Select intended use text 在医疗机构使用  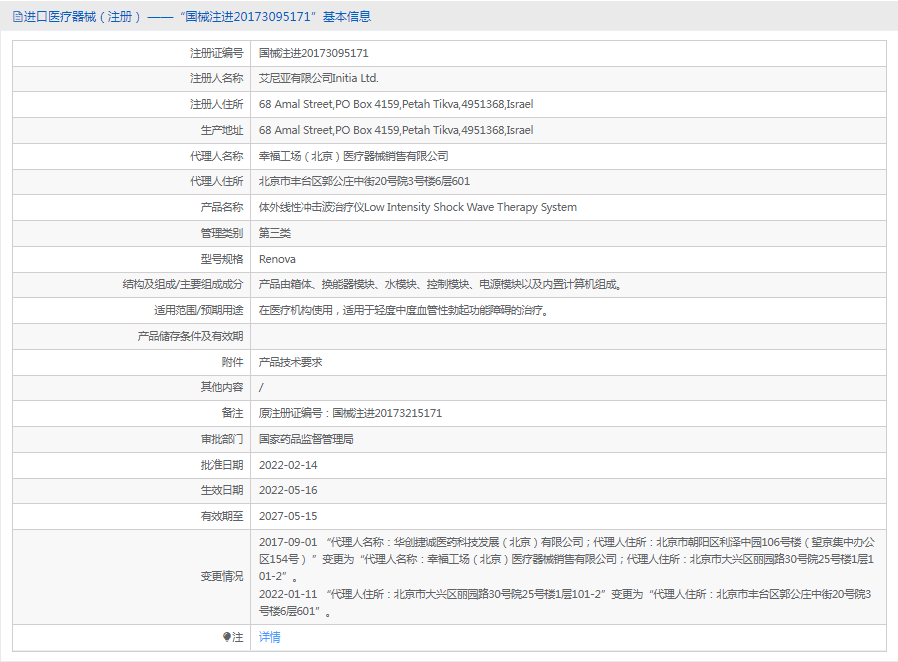coord(296,310)
